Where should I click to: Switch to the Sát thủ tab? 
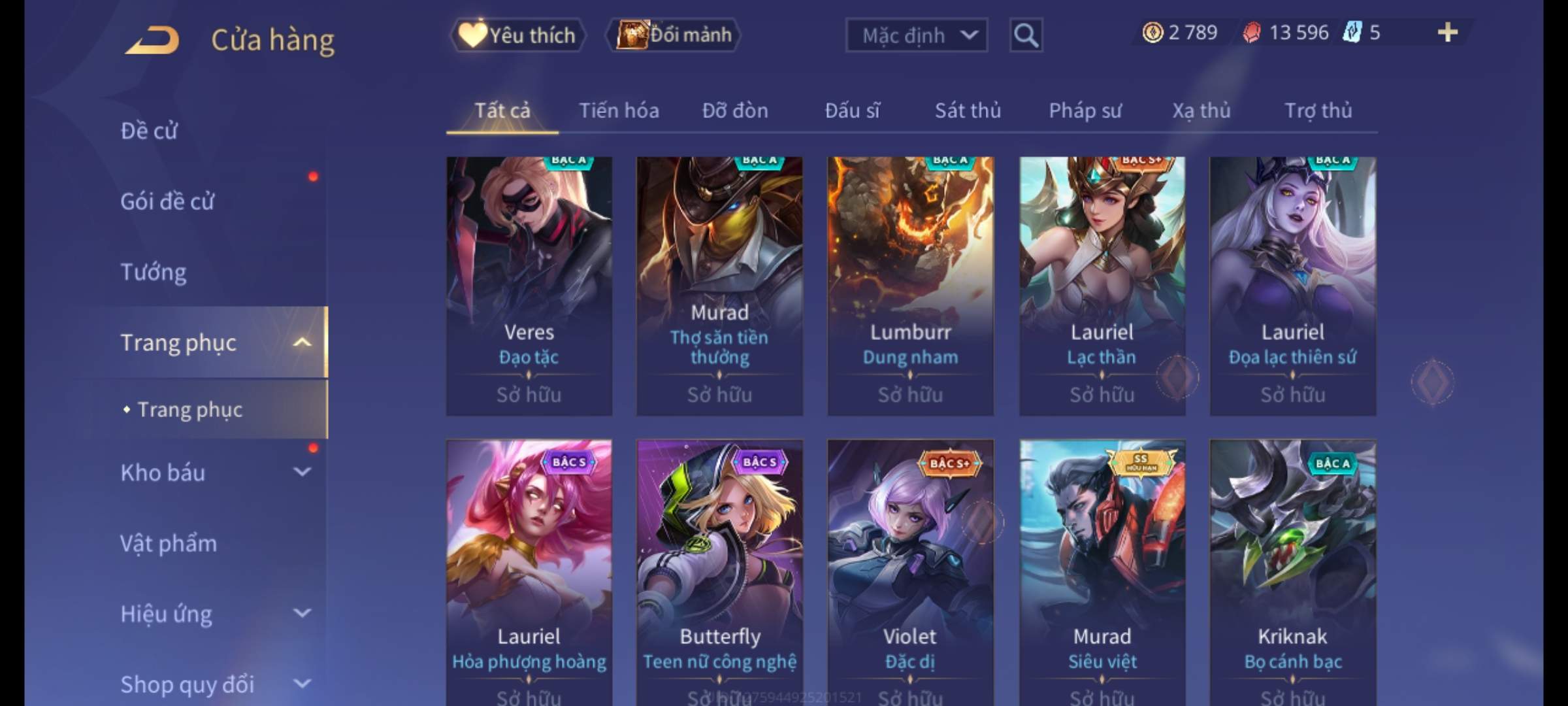pos(968,110)
